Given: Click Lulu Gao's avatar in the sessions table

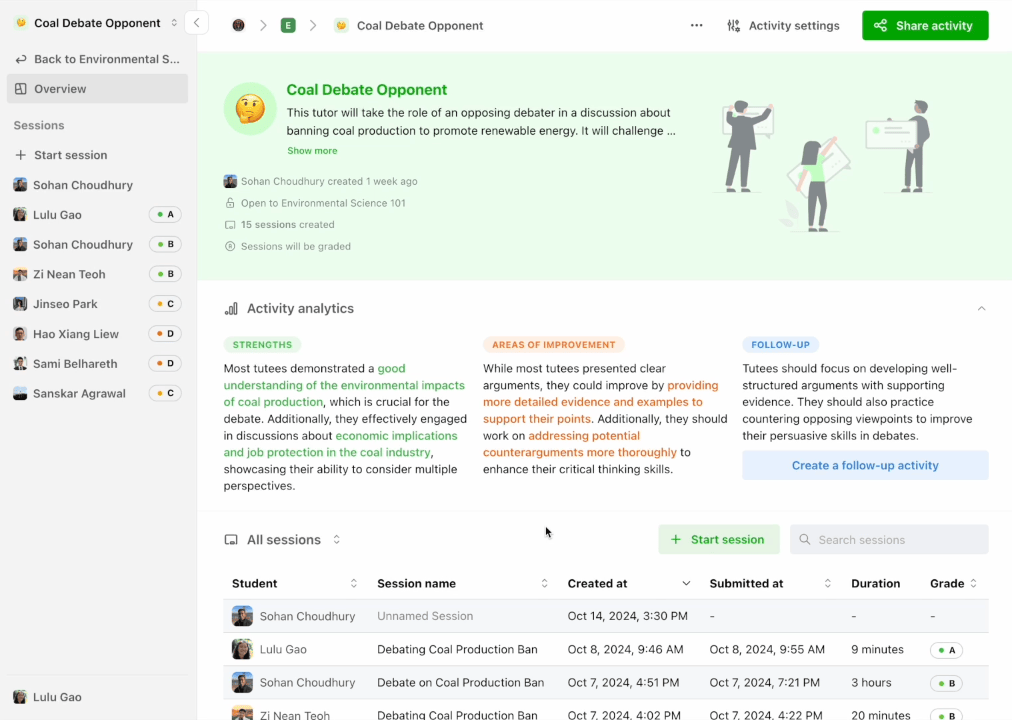Looking at the screenshot, I should click(242, 649).
